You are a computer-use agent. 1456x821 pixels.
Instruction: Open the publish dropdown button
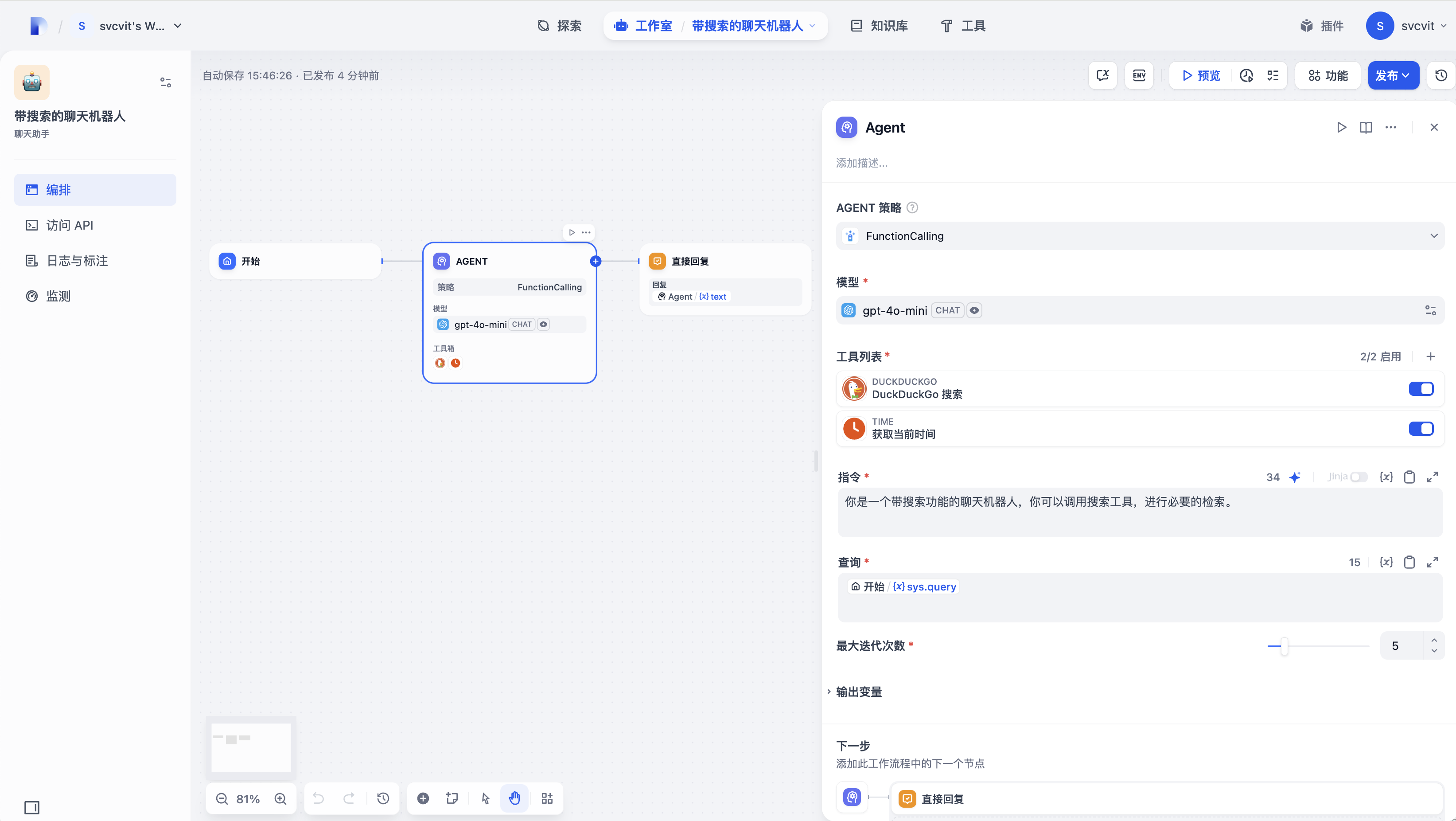(1393, 75)
